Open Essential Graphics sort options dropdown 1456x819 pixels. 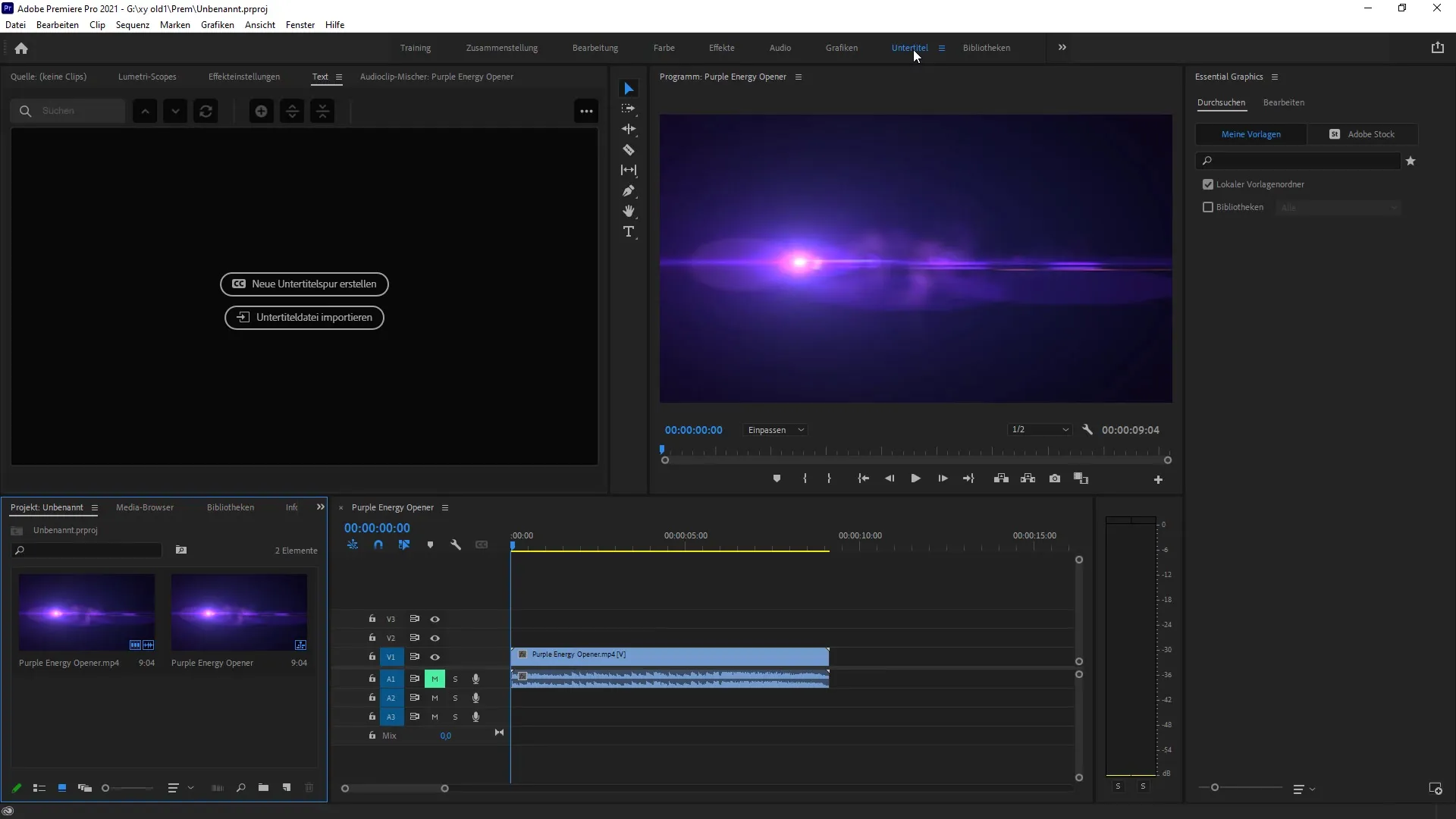click(1304, 789)
